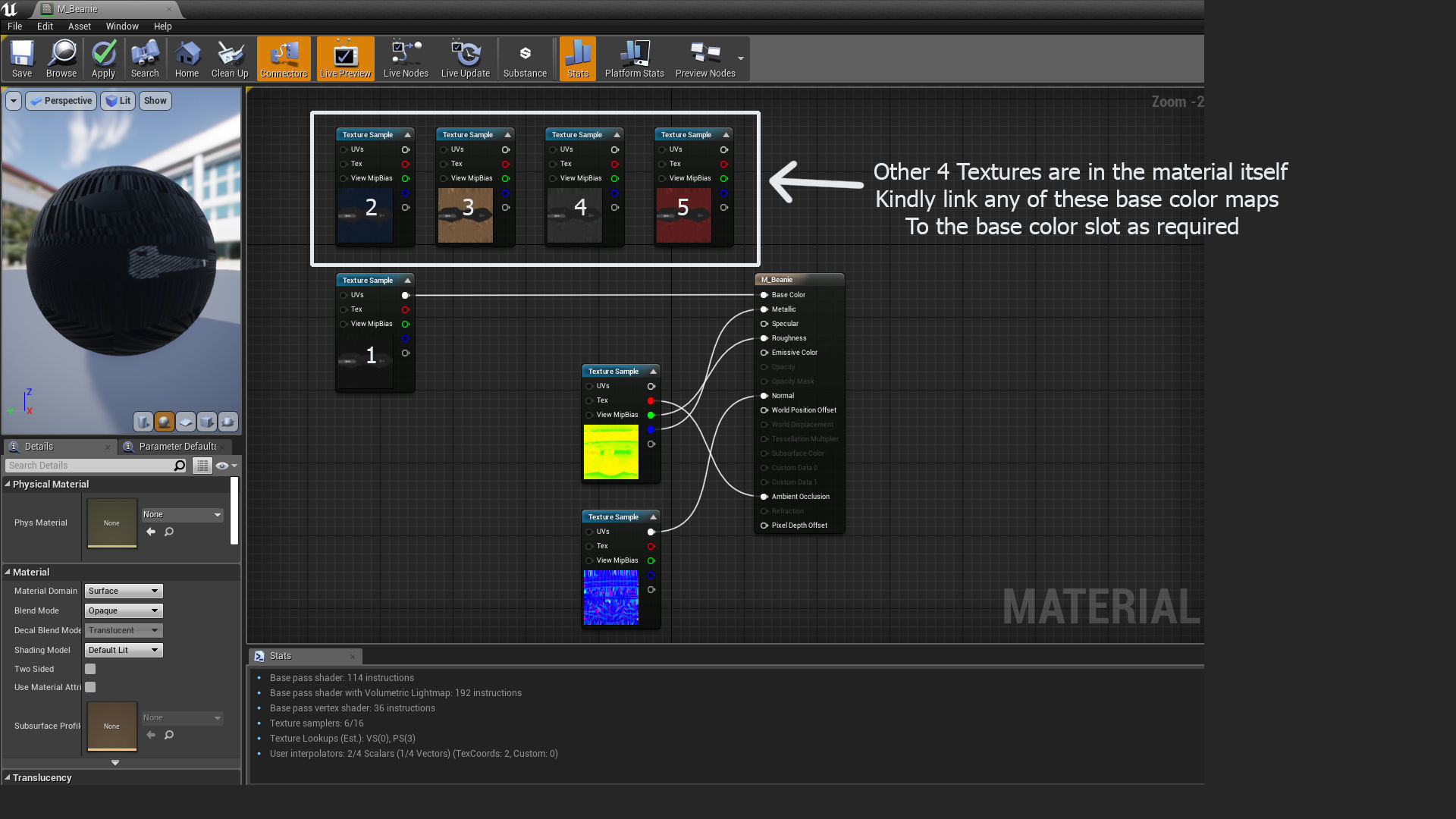Toggle the Details eye visibility options
Viewport: 1456px width, 819px height.
point(222,466)
